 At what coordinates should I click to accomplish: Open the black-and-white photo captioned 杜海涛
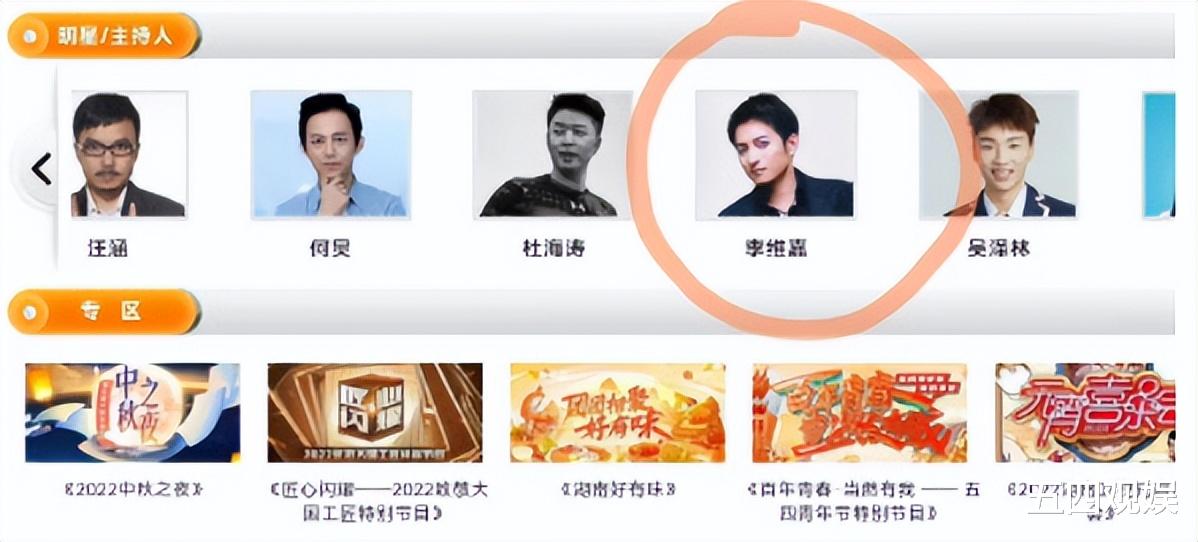[552, 154]
